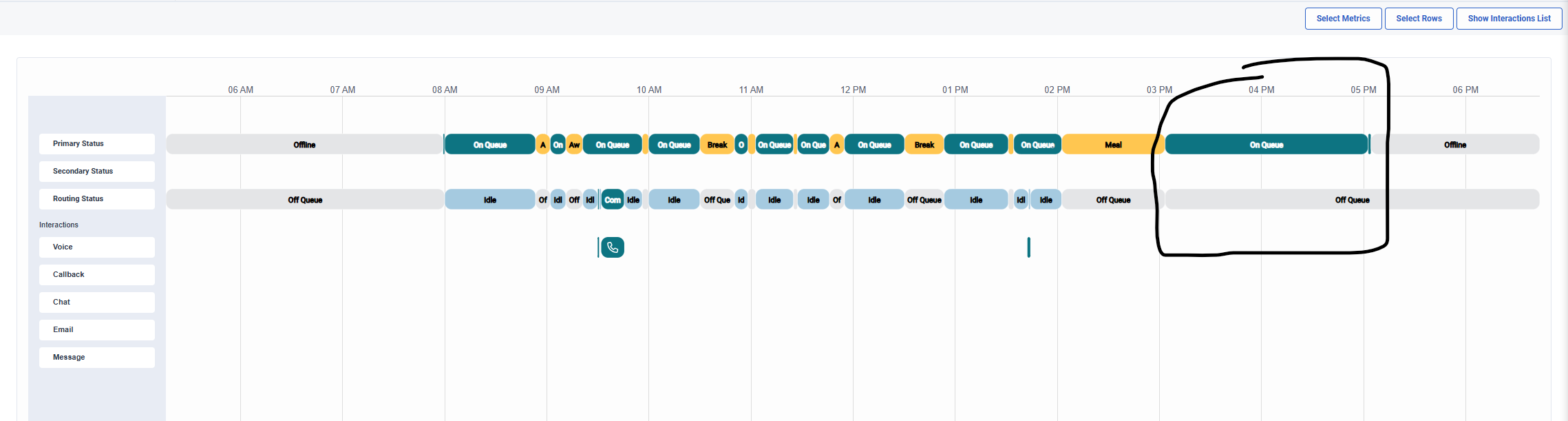Image resolution: width=1568 pixels, height=421 pixels.
Task: Click the phone call icon in Voice row
Action: pyautogui.click(x=612, y=247)
